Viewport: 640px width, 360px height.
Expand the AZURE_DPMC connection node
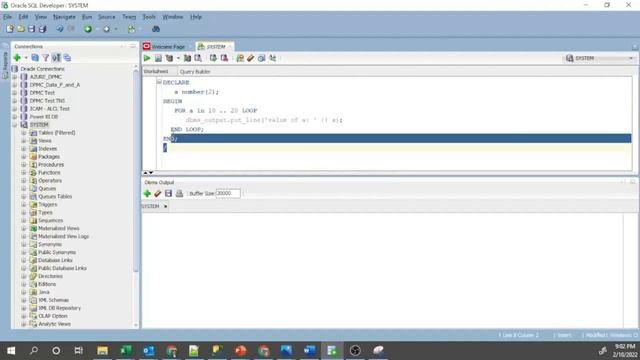coord(15,77)
